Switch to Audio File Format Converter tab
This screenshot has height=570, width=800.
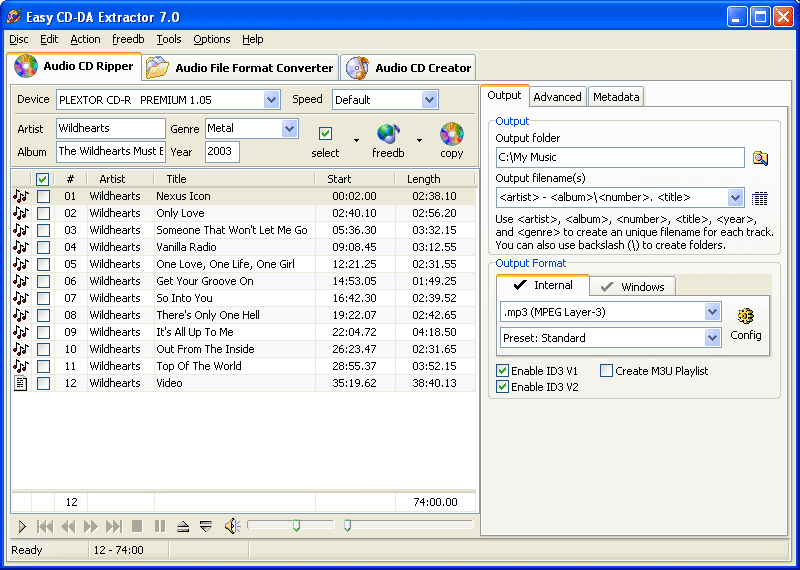pyautogui.click(x=240, y=67)
